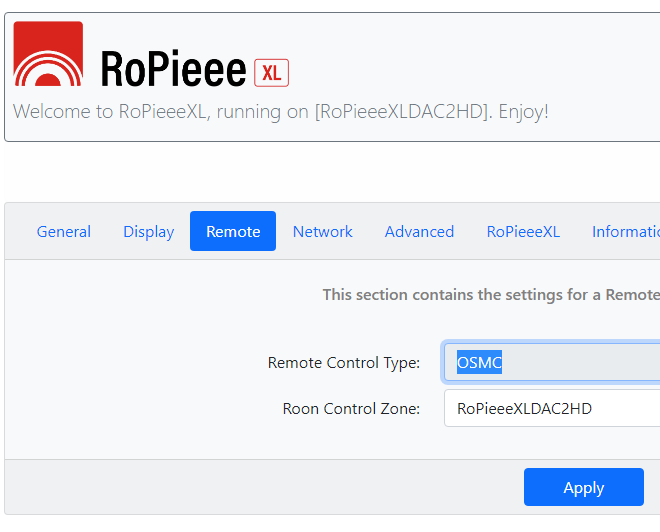The height and width of the screenshot is (532, 660).
Task: Click the Roon Control Zone field
Action: pos(552,408)
